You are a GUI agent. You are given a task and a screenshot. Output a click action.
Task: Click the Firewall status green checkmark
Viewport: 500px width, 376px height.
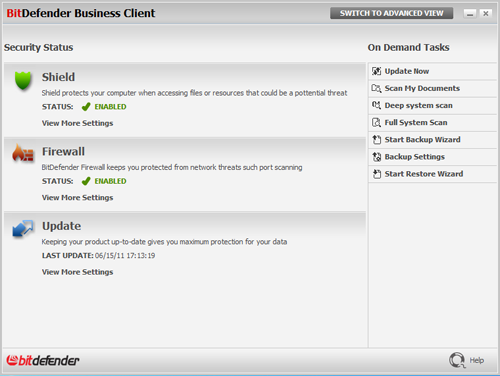pyautogui.click(x=86, y=181)
